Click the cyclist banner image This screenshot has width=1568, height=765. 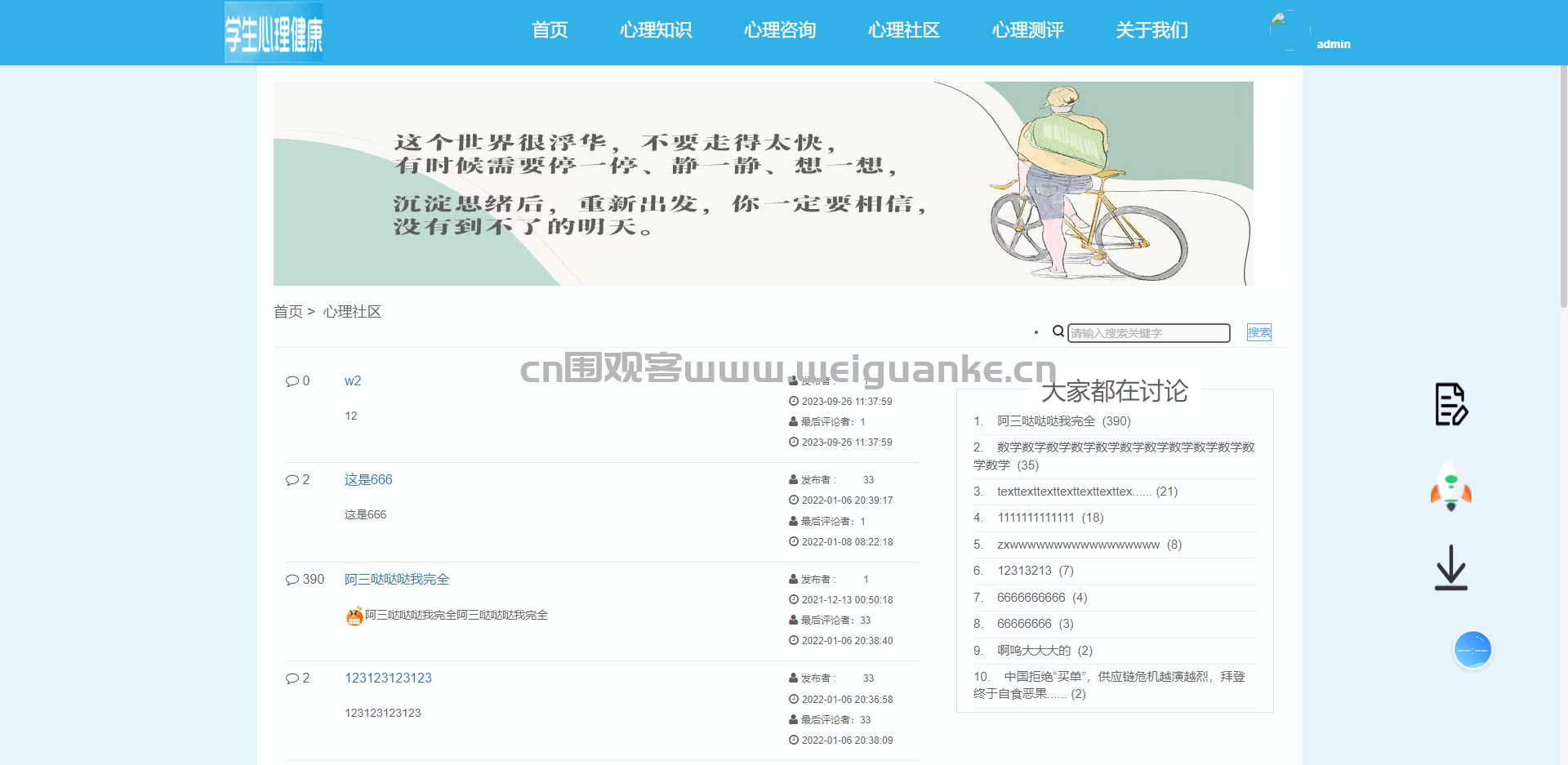[764, 184]
